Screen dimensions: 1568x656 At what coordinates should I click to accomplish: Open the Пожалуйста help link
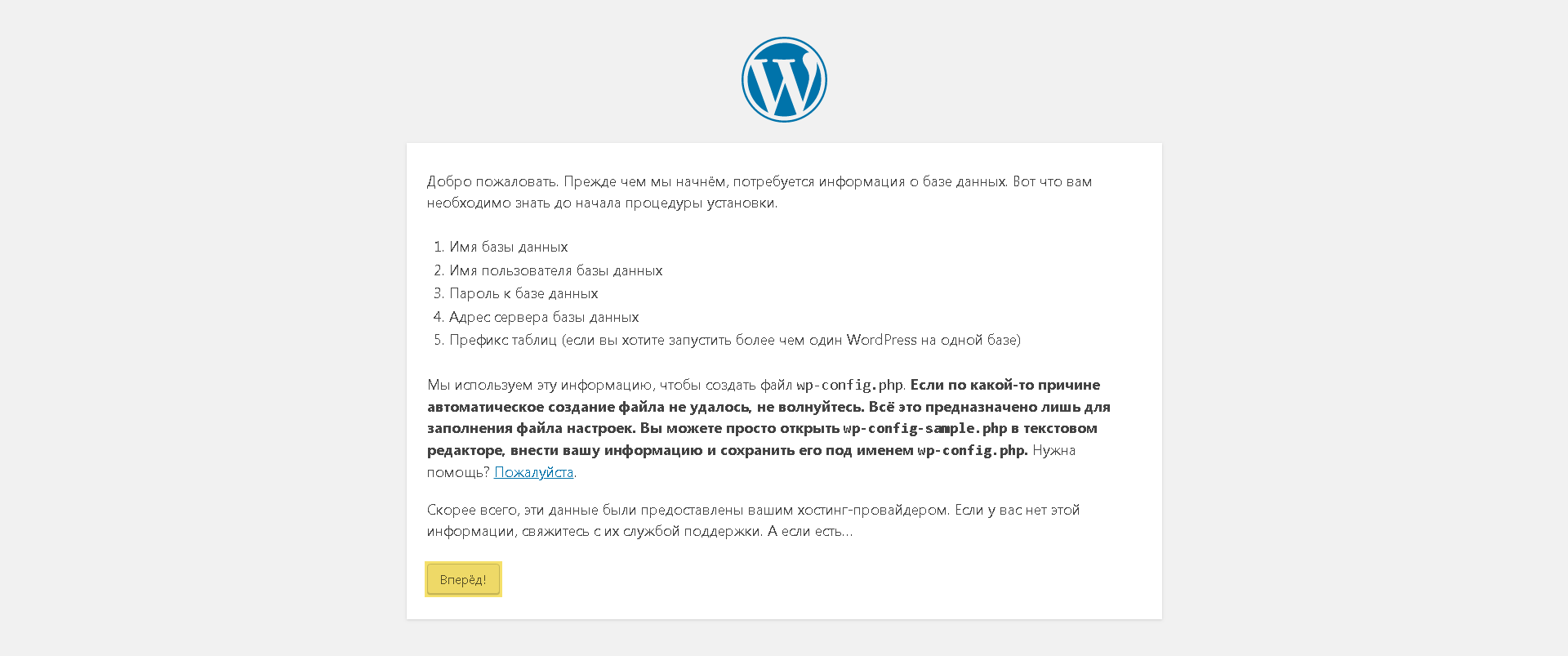[533, 472]
